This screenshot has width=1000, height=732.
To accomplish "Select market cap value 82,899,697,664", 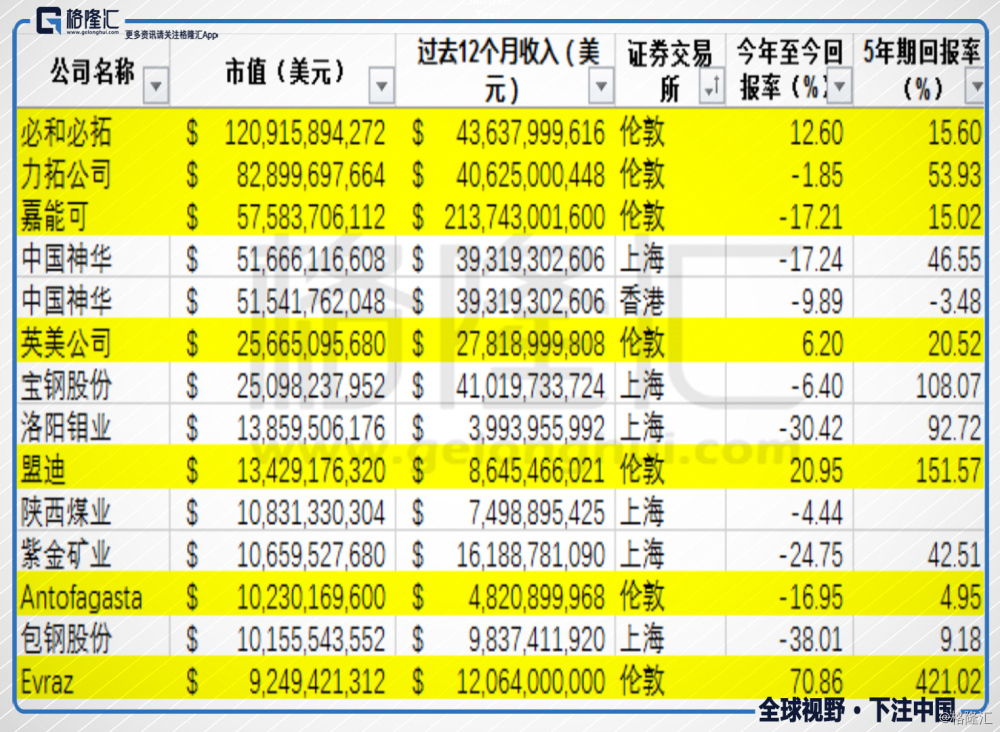I will (x=311, y=175).
